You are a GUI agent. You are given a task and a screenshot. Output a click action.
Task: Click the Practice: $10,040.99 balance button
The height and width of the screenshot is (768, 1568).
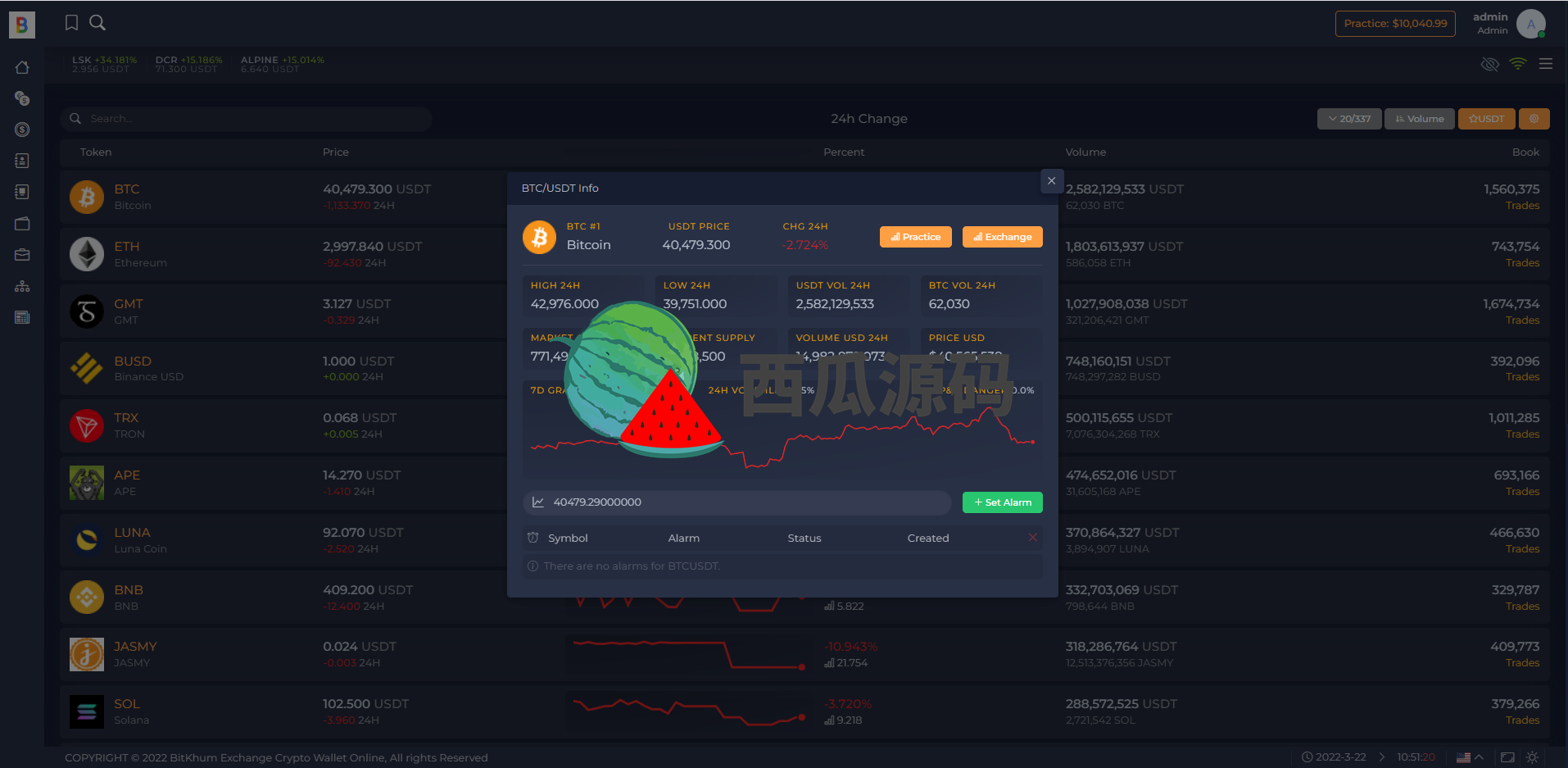click(1395, 24)
